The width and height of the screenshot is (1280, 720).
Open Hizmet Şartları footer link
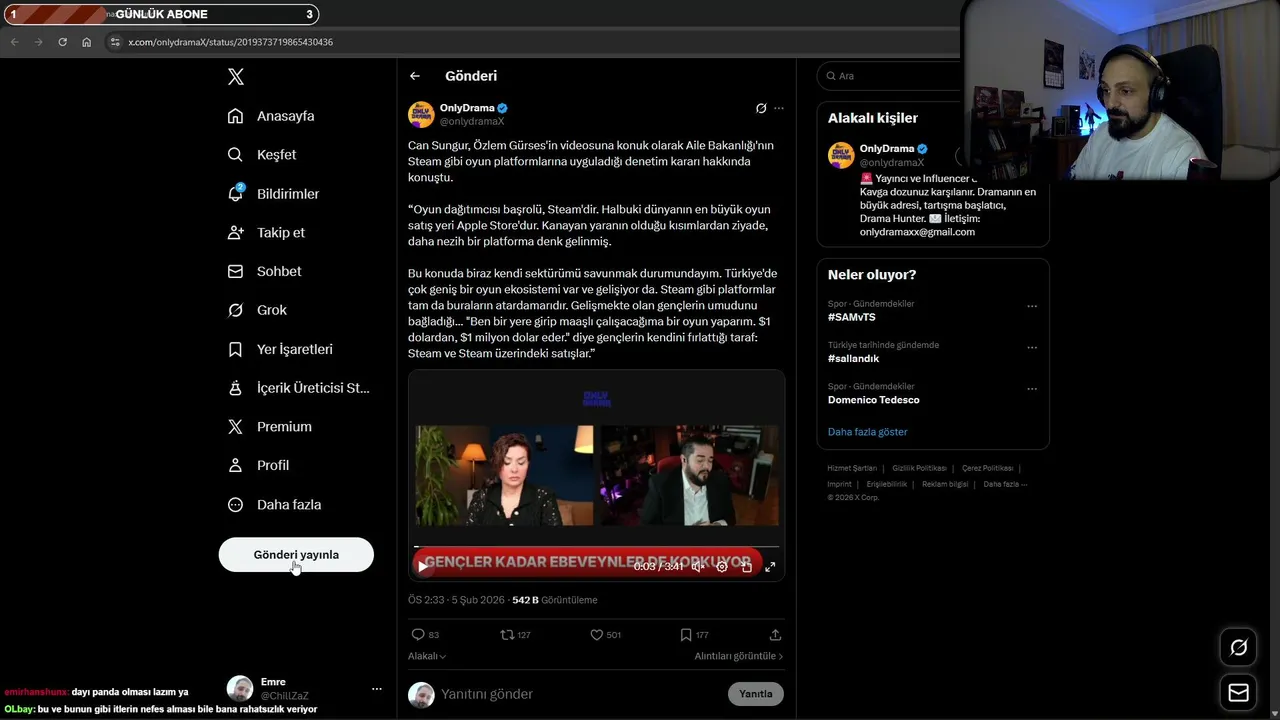(x=852, y=468)
